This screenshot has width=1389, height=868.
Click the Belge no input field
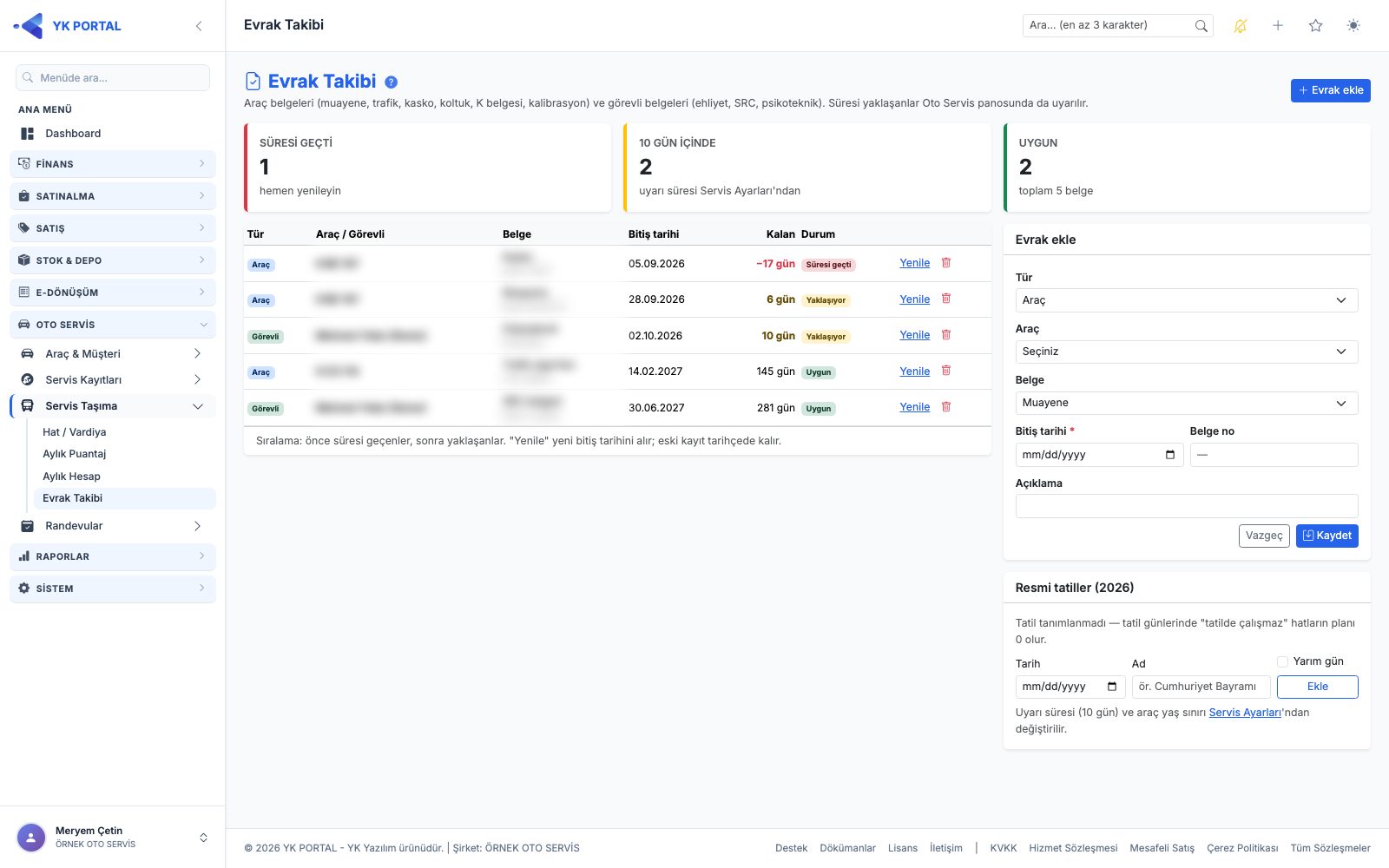point(1274,455)
